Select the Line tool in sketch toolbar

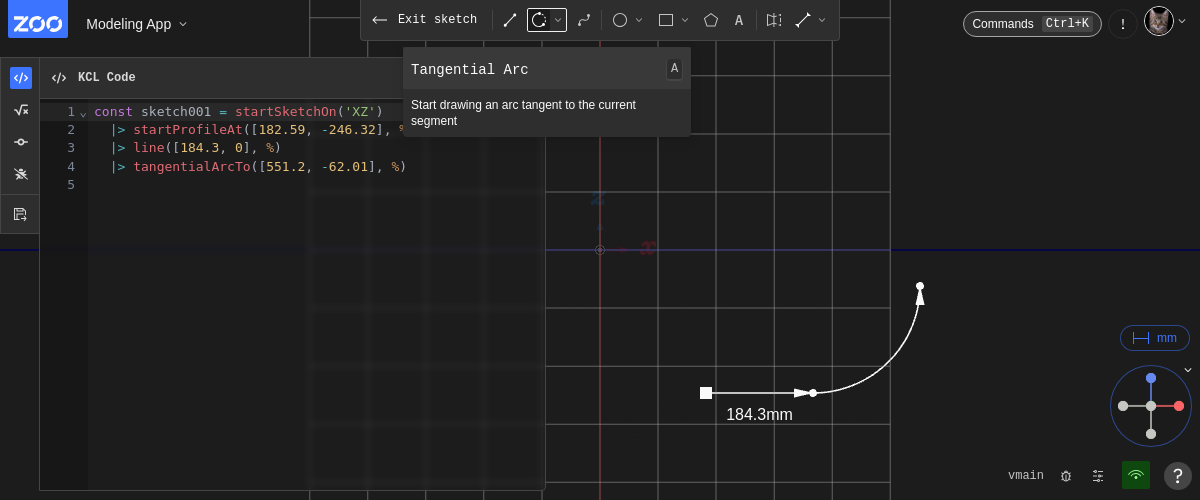pos(510,20)
